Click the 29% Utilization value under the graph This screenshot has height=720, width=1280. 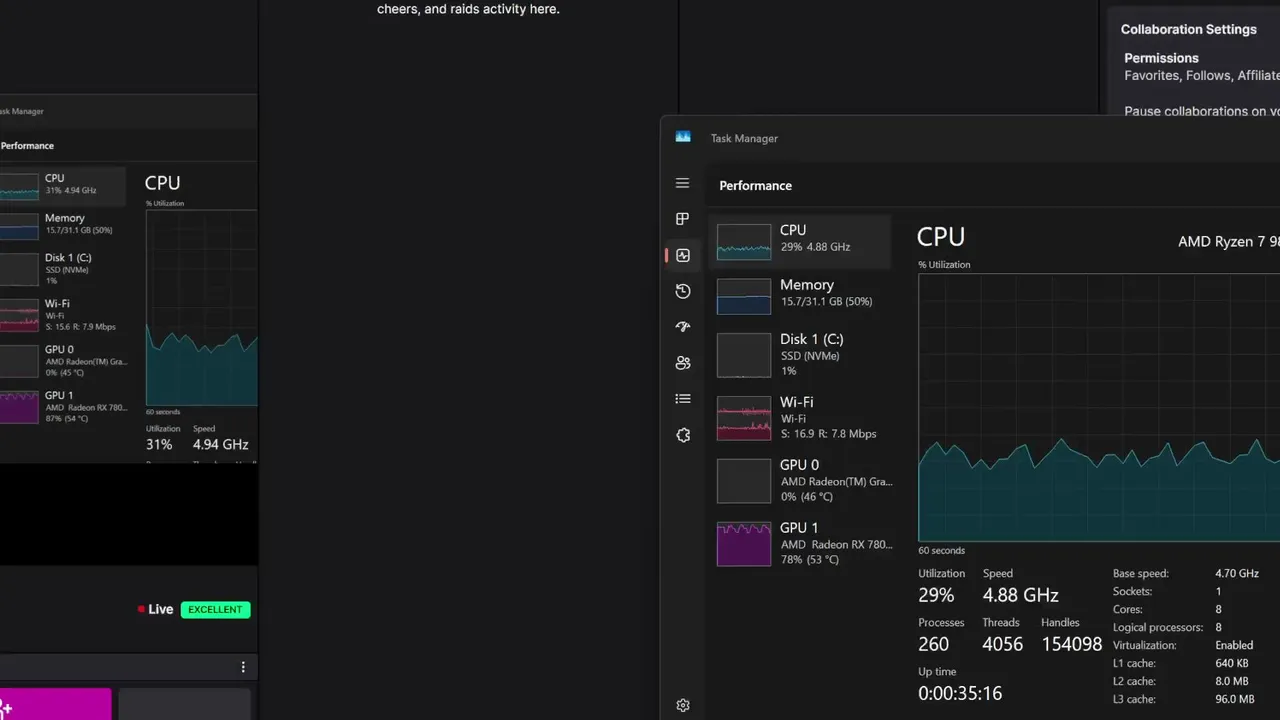[x=936, y=595]
